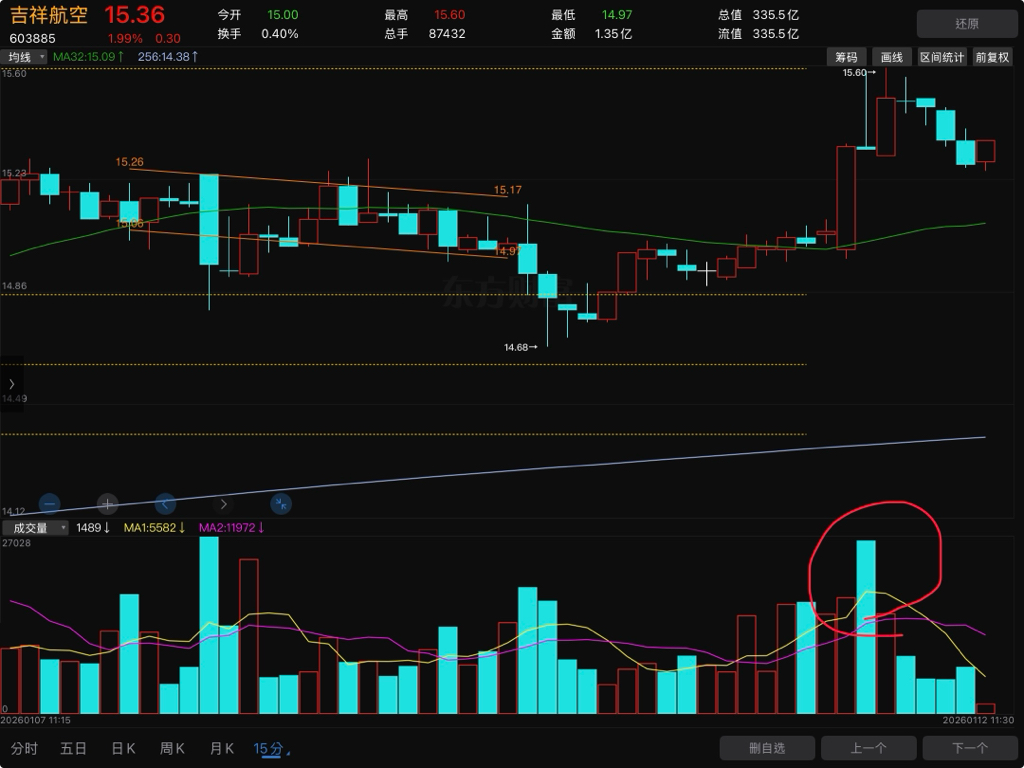Open 区间统计 range statistics
The height and width of the screenshot is (768, 1024).
(942, 57)
